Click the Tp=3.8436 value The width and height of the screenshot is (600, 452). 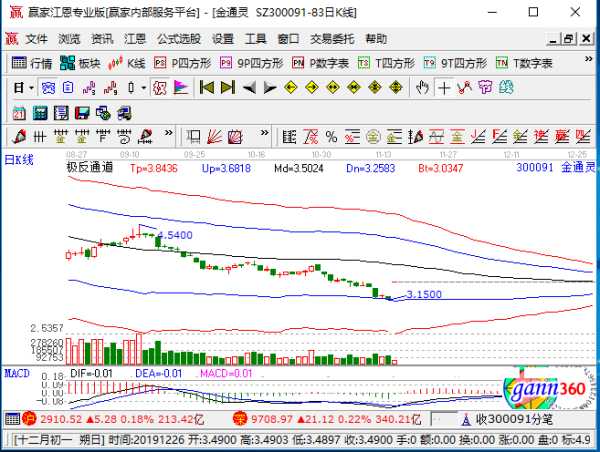tap(154, 168)
